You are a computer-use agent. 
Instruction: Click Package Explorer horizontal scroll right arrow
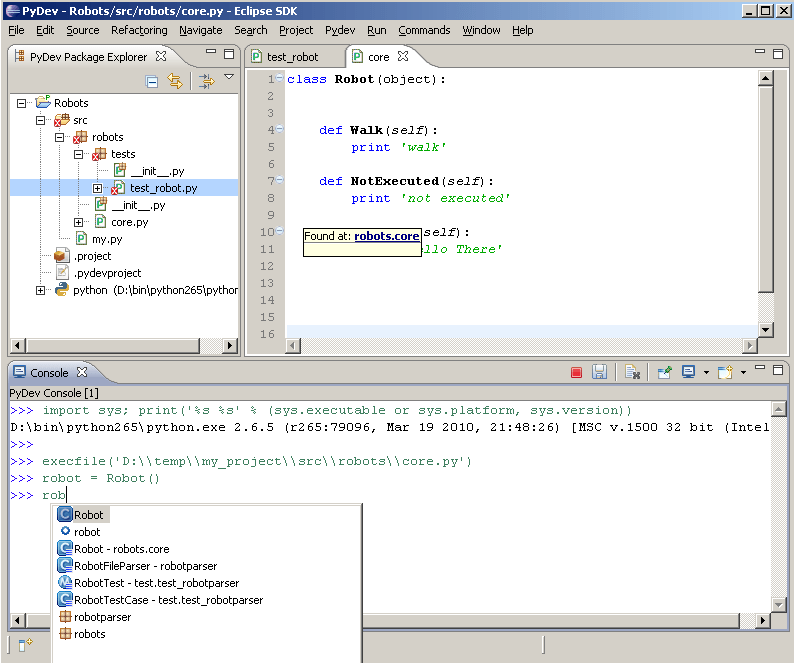pos(230,345)
